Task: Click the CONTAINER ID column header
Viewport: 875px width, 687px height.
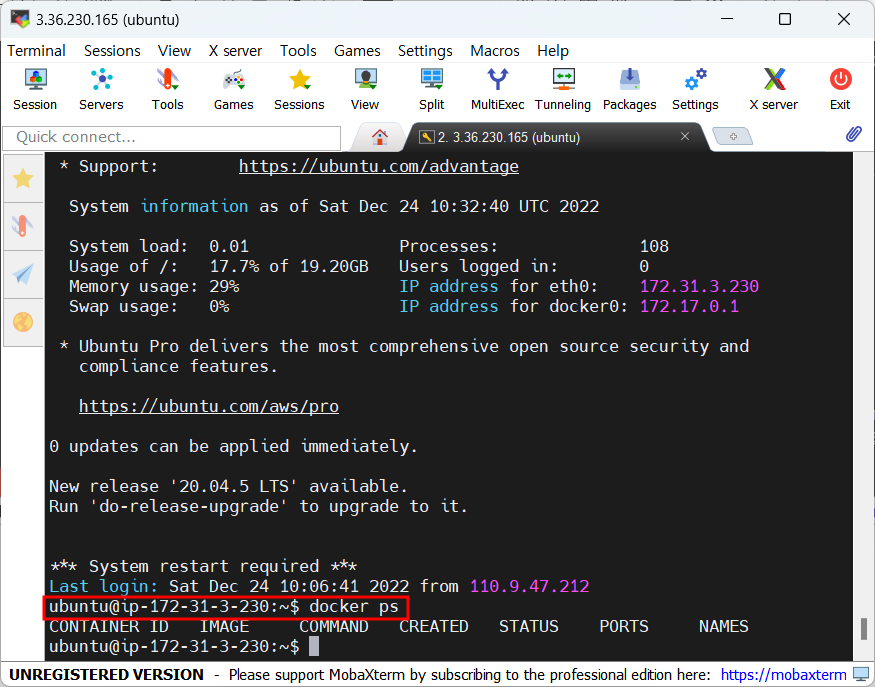Action: 109,626
